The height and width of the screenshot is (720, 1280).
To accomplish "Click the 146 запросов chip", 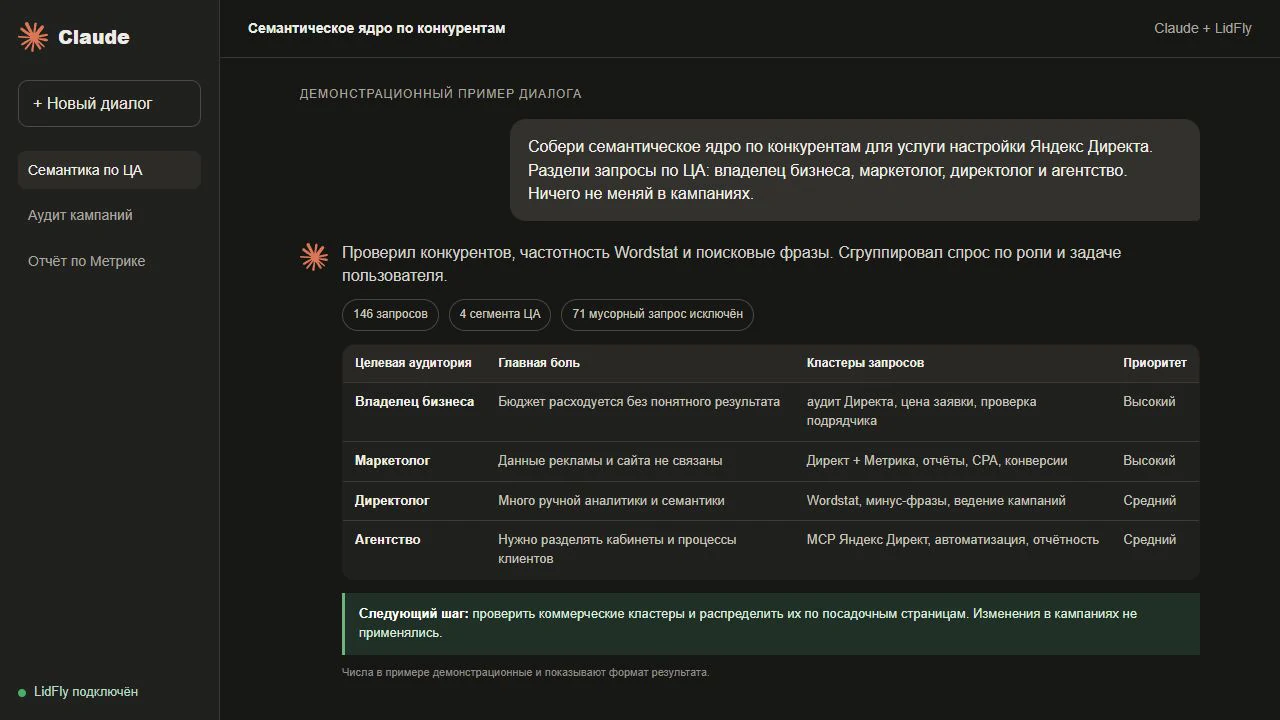I will click(x=390, y=314).
